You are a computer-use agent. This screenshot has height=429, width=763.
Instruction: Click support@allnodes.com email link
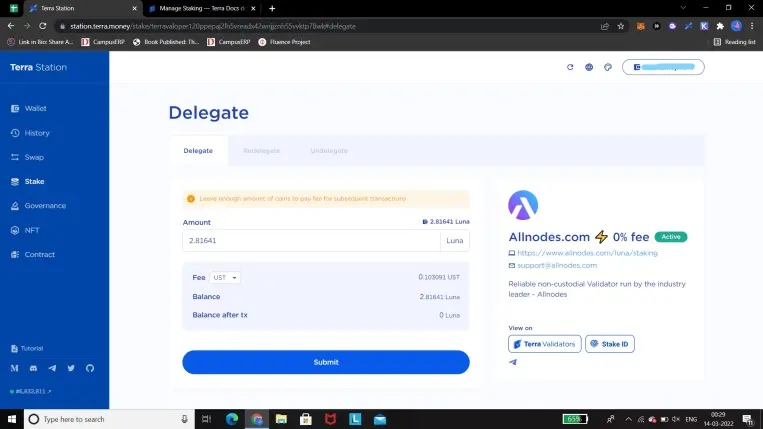point(557,266)
